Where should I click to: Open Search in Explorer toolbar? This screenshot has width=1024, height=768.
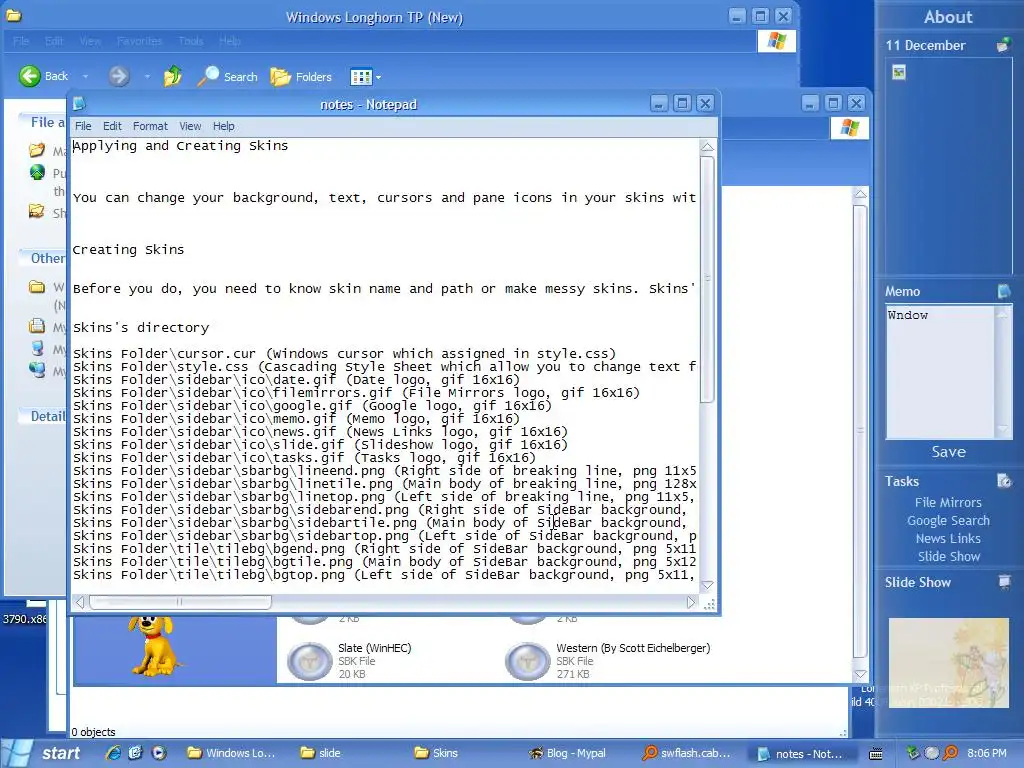227,76
